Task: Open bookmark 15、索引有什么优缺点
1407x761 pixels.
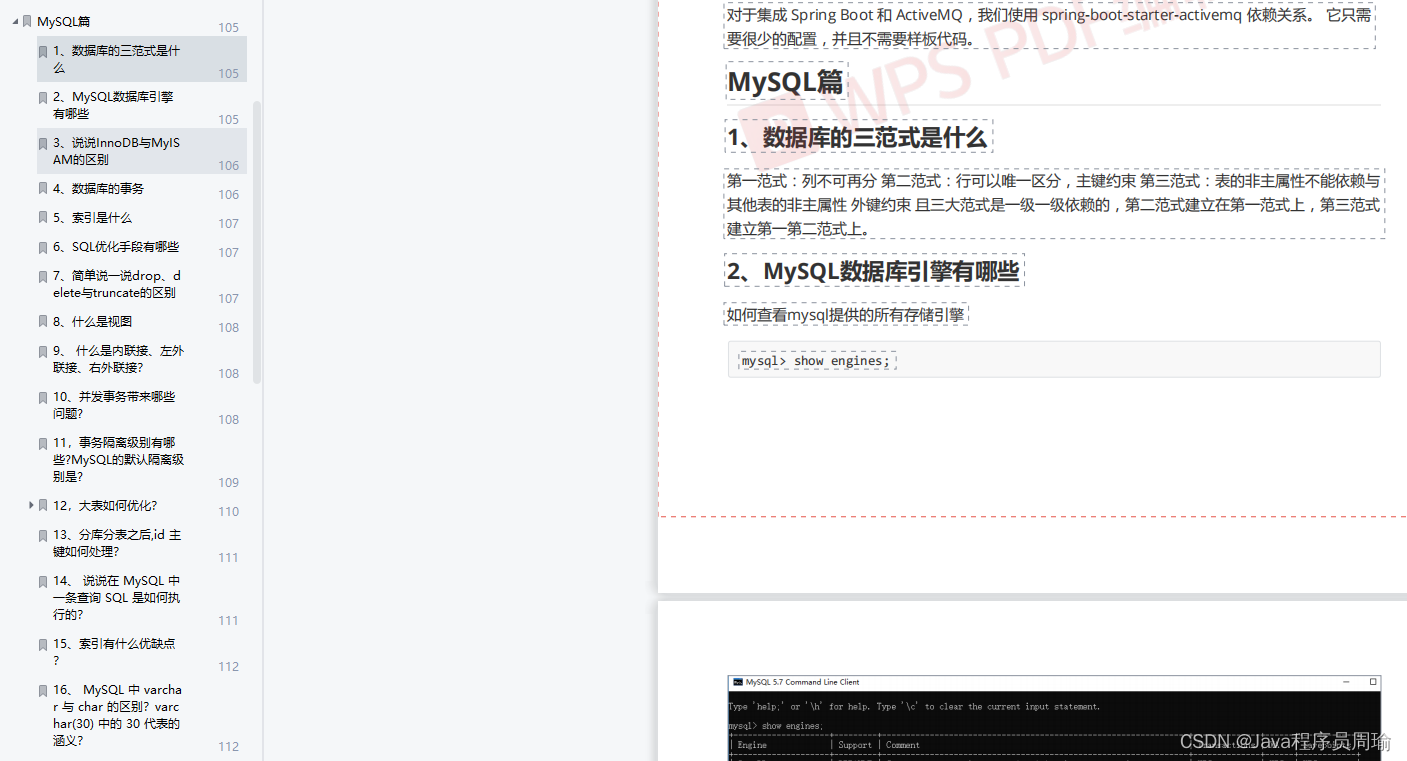Action: (x=114, y=652)
